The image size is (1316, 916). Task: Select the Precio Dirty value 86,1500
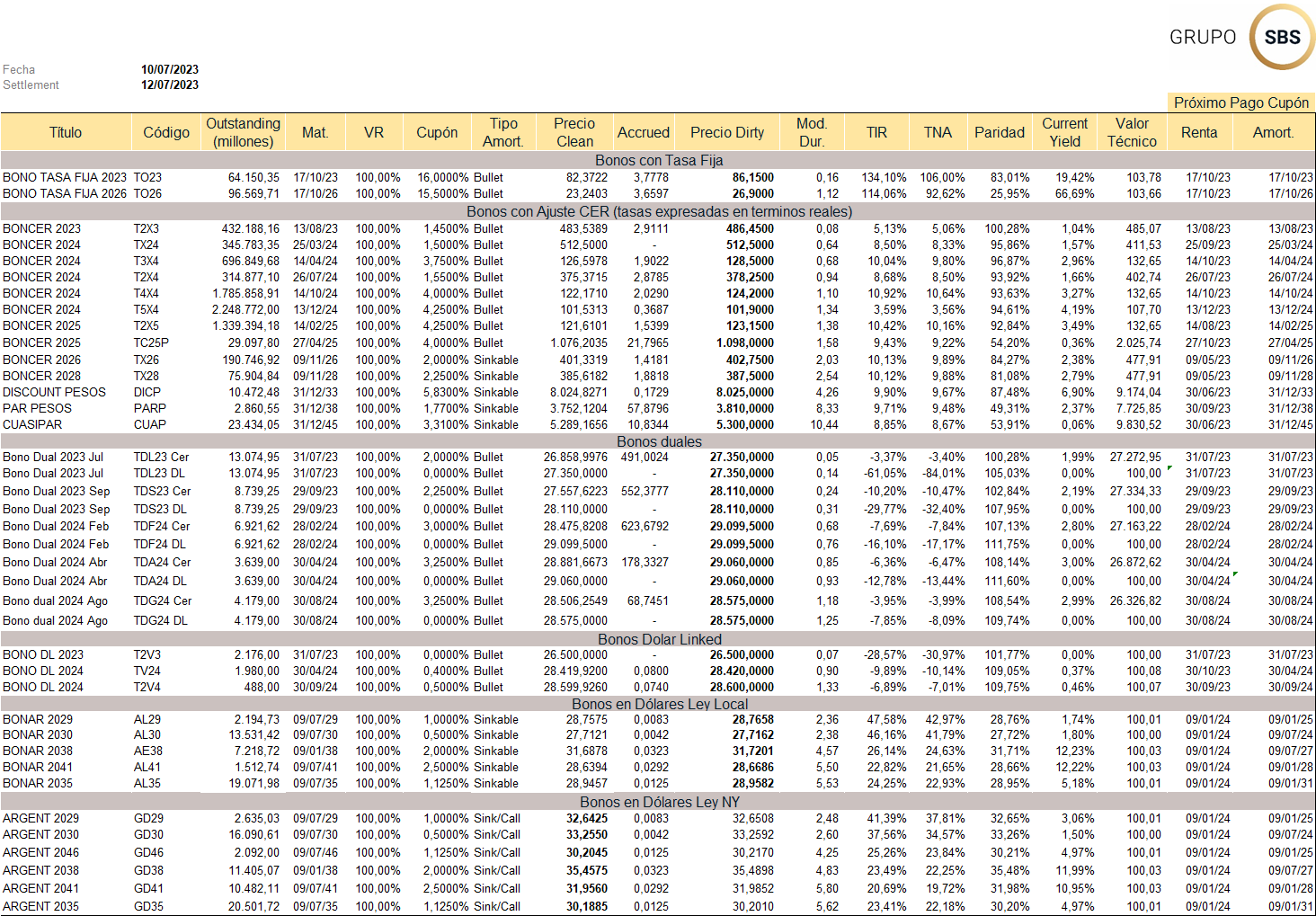pyautogui.click(x=752, y=178)
